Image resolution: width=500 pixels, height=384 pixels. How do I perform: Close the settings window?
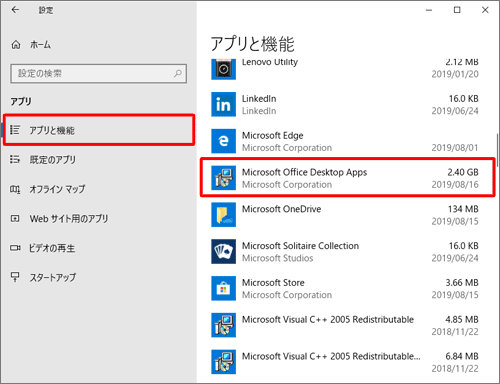click(x=485, y=10)
